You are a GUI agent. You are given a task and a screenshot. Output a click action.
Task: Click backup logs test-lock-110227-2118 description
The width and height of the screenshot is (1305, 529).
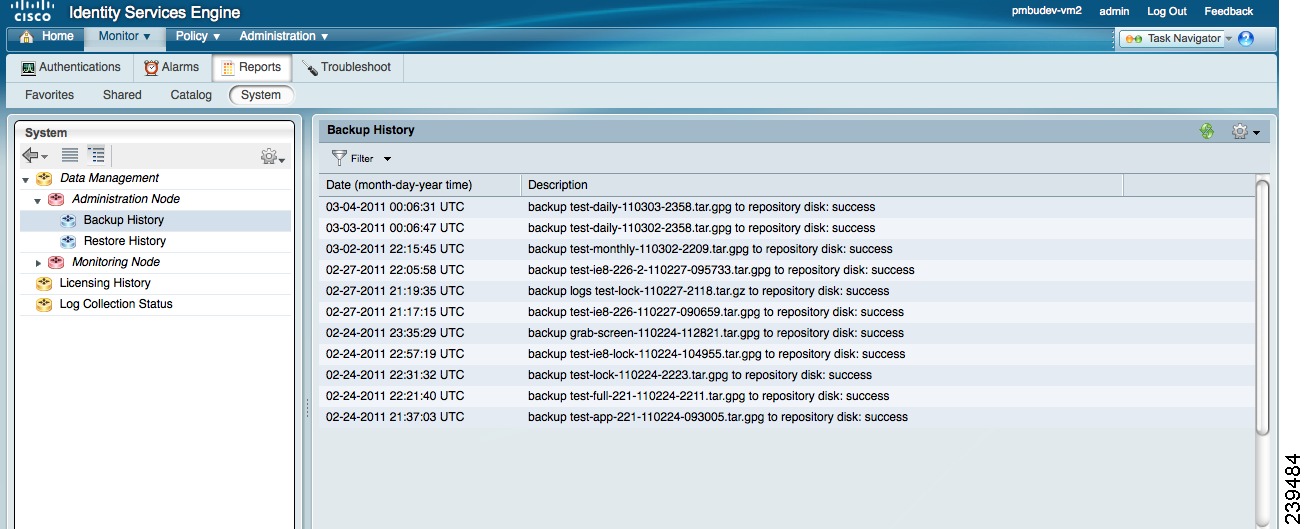pos(708,291)
